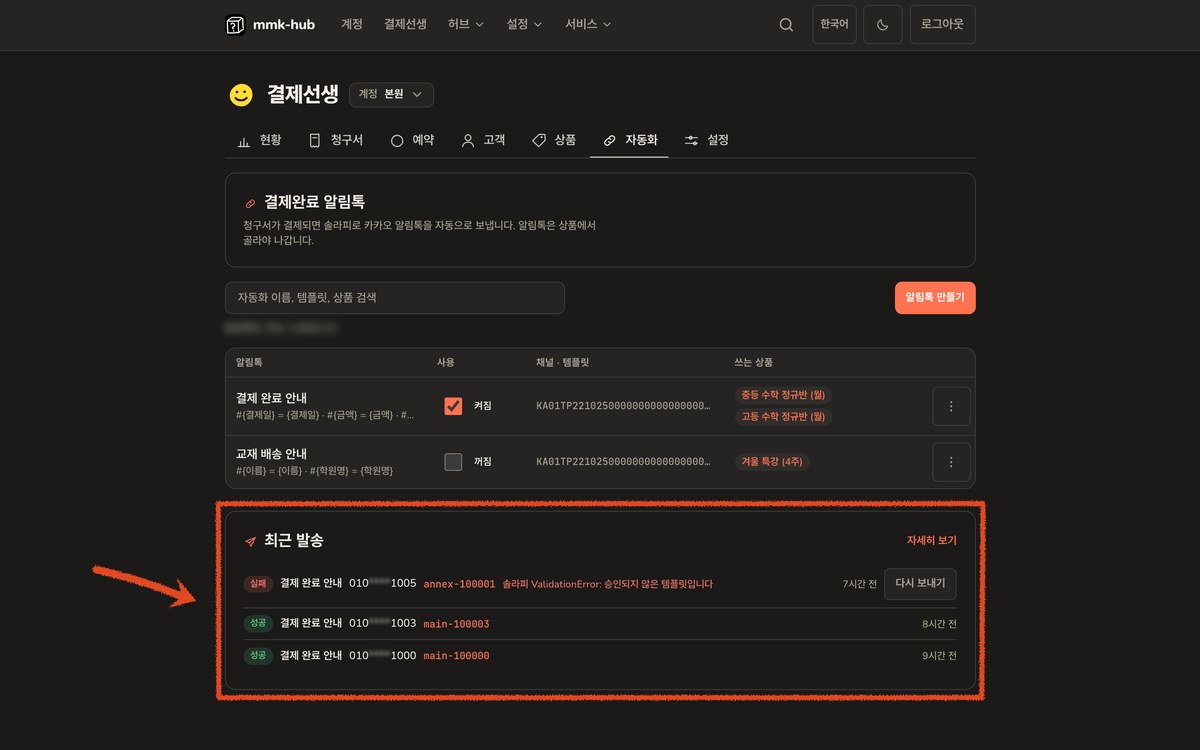Click the 쓰는 상품 column header
The height and width of the screenshot is (750, 1200).
pyautogui.click(x=754, y=362)
